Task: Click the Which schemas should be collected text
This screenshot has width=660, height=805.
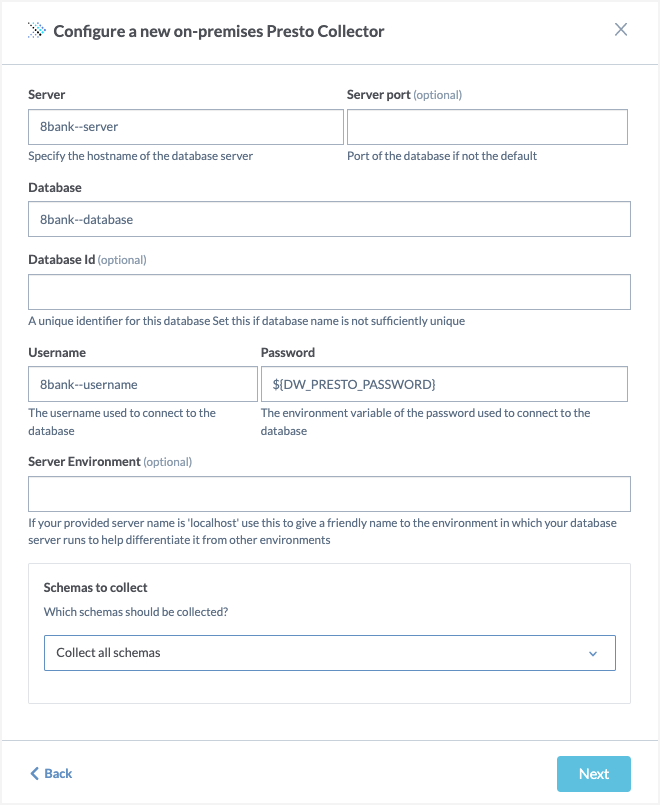Action: (x=136, y=612)
